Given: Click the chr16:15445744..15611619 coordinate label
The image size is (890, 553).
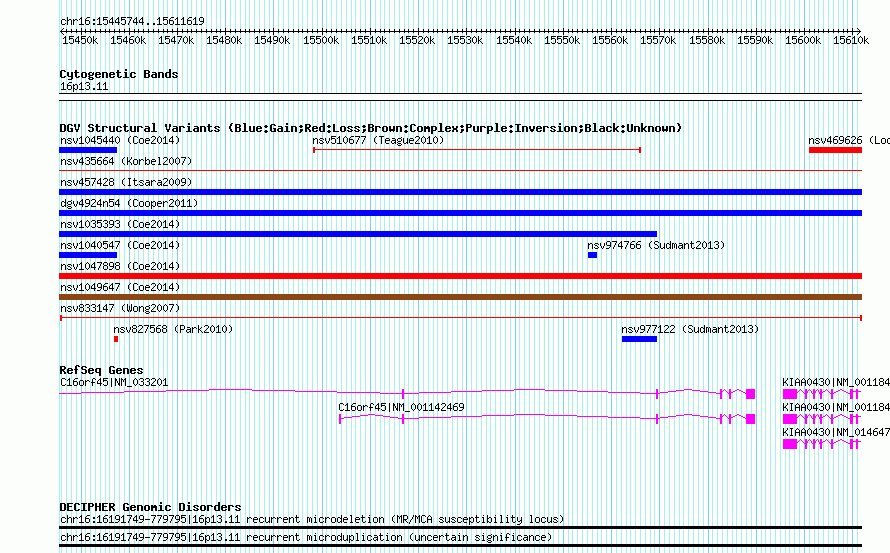Looking at the screenshot, I should [x=132, y=22].
